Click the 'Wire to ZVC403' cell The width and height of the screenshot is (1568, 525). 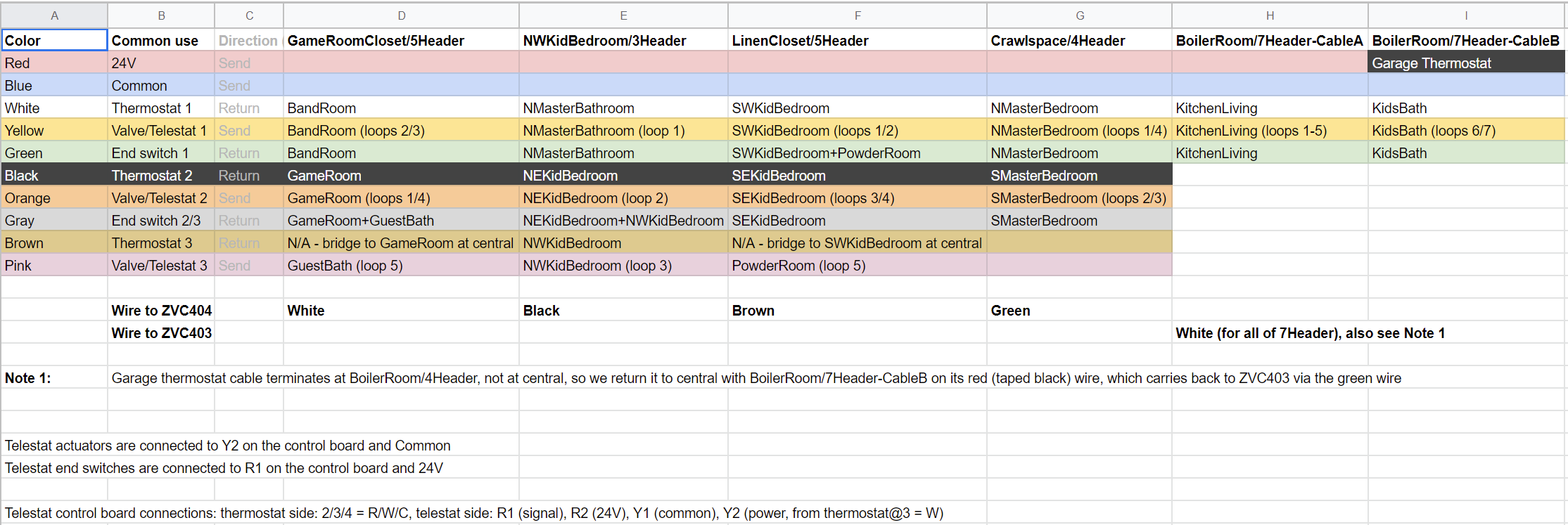[161, 332]
